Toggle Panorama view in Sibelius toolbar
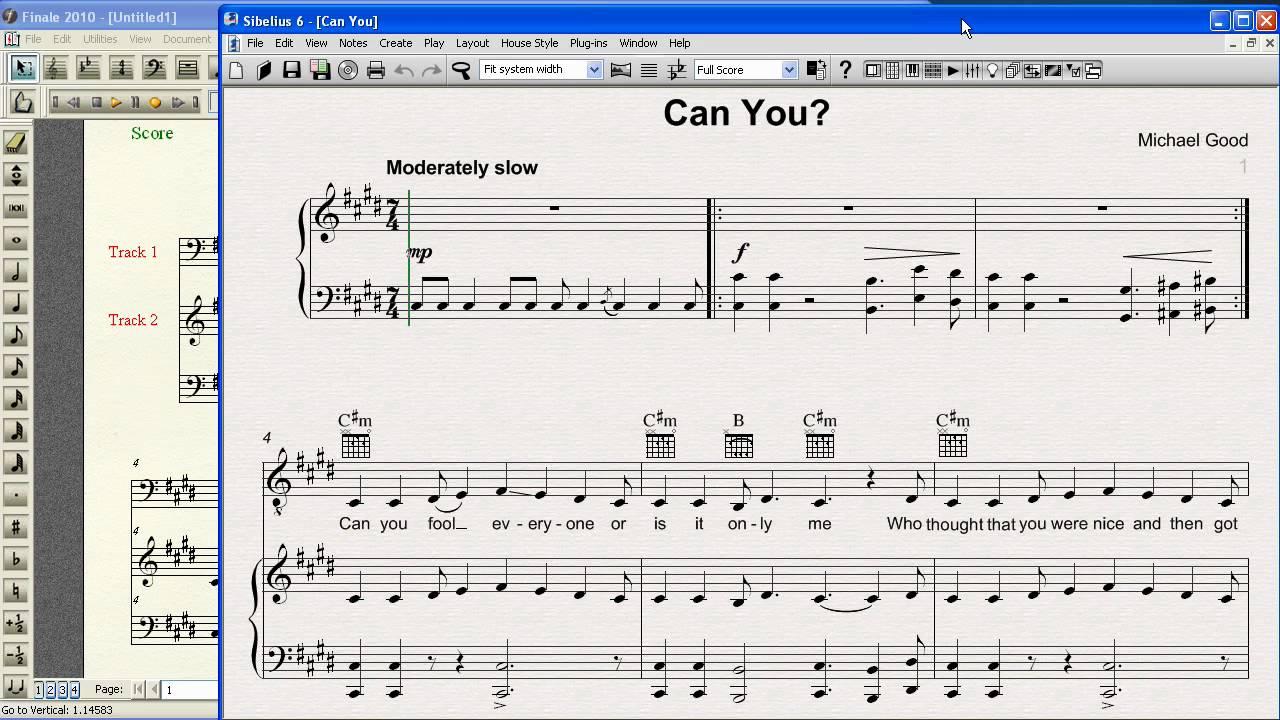 (621, 70)
